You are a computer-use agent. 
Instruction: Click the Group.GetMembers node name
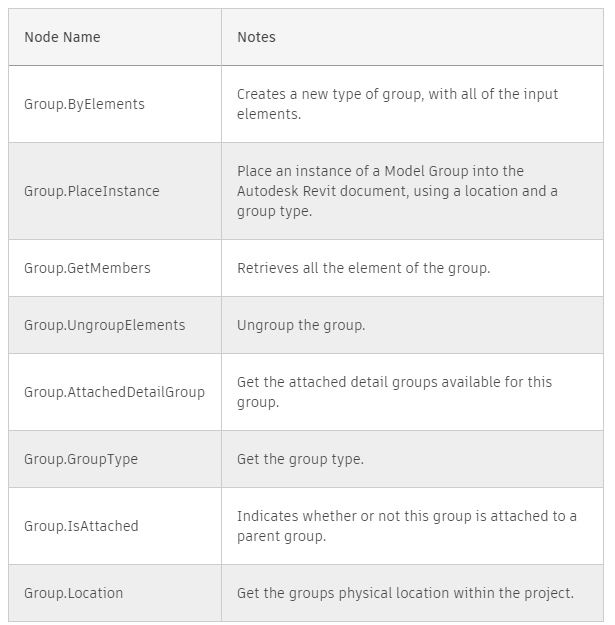pyautogui.click(x=87, y=268)
